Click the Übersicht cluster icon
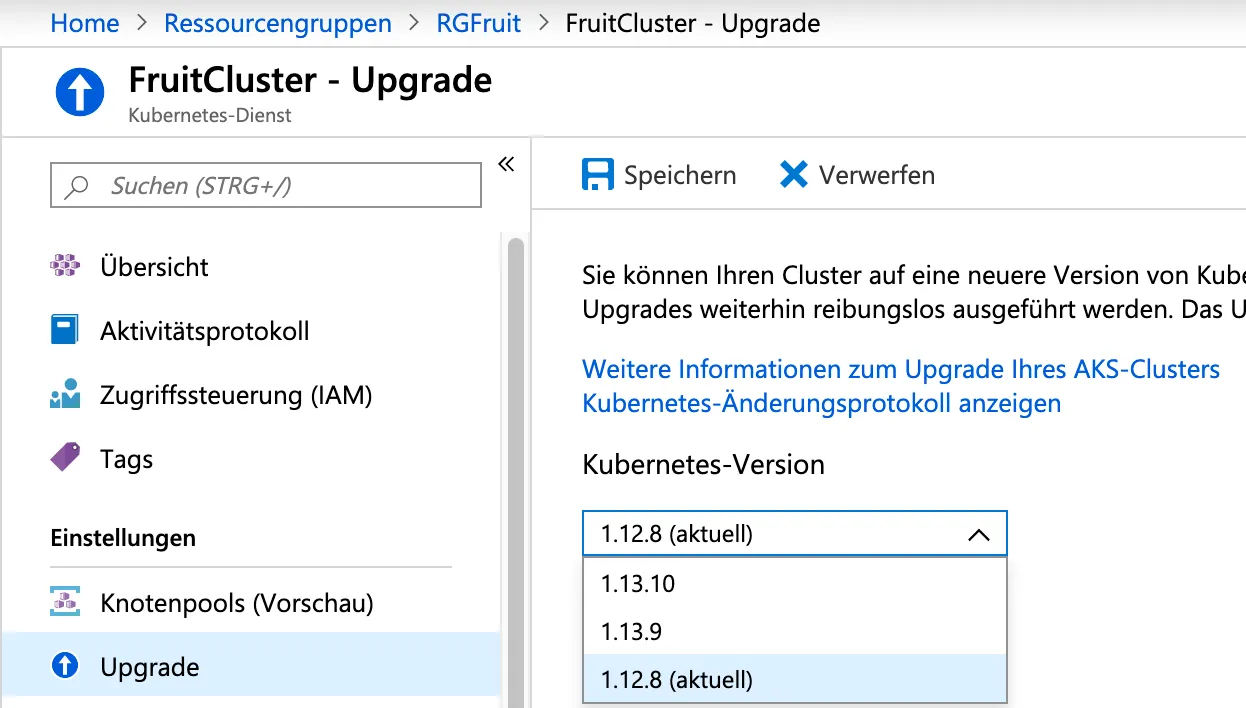This screenshot has width=1246, height=708. (x=65, y=267)
